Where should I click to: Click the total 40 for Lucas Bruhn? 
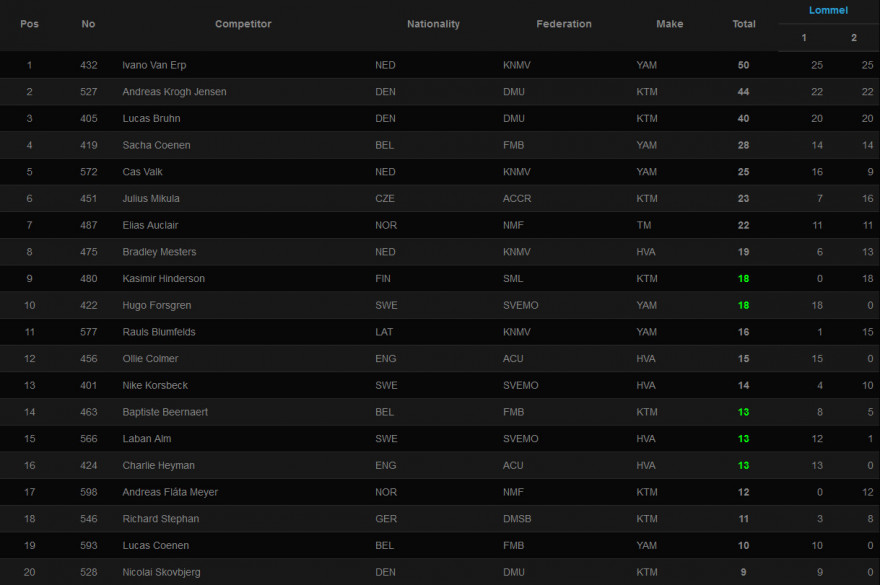[743, 118]
